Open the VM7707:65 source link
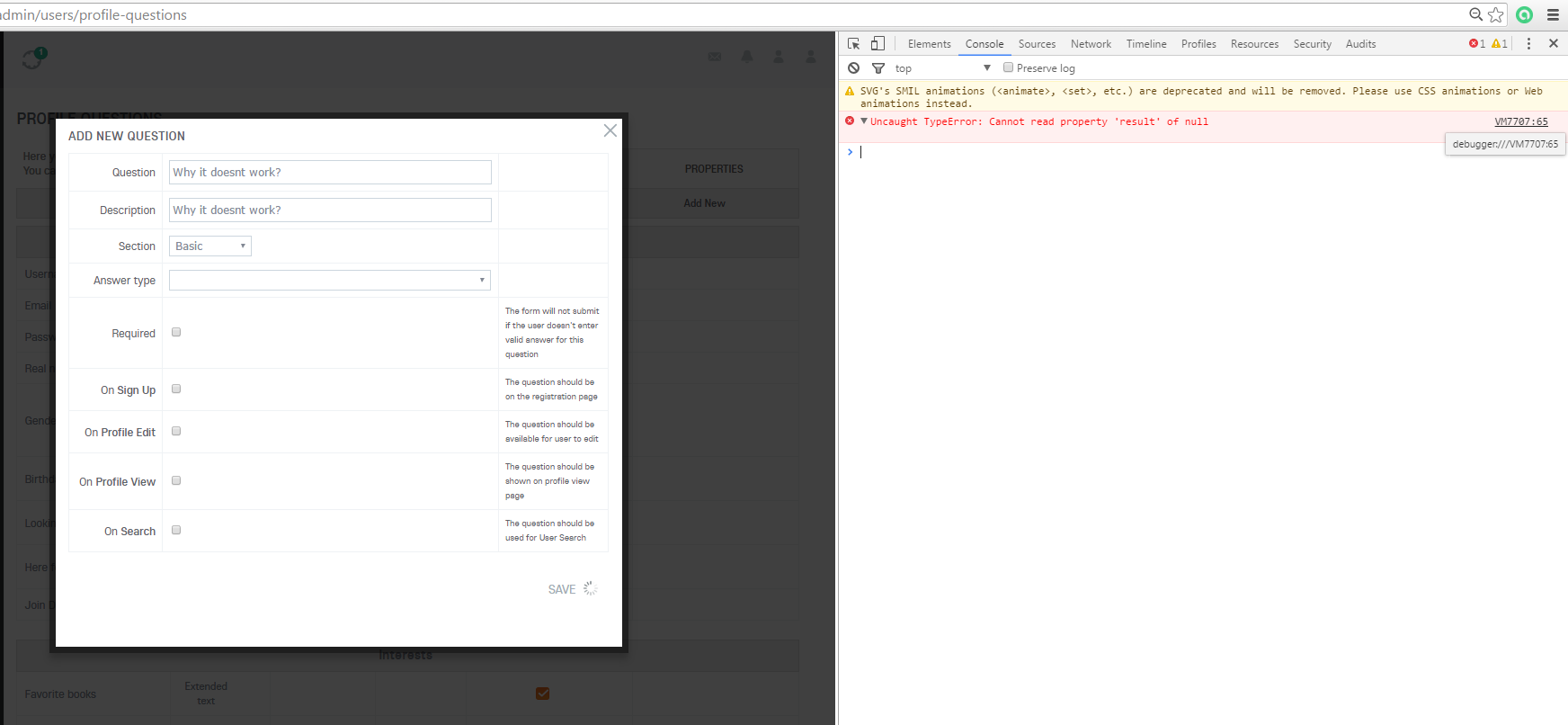 point(1520,121)
